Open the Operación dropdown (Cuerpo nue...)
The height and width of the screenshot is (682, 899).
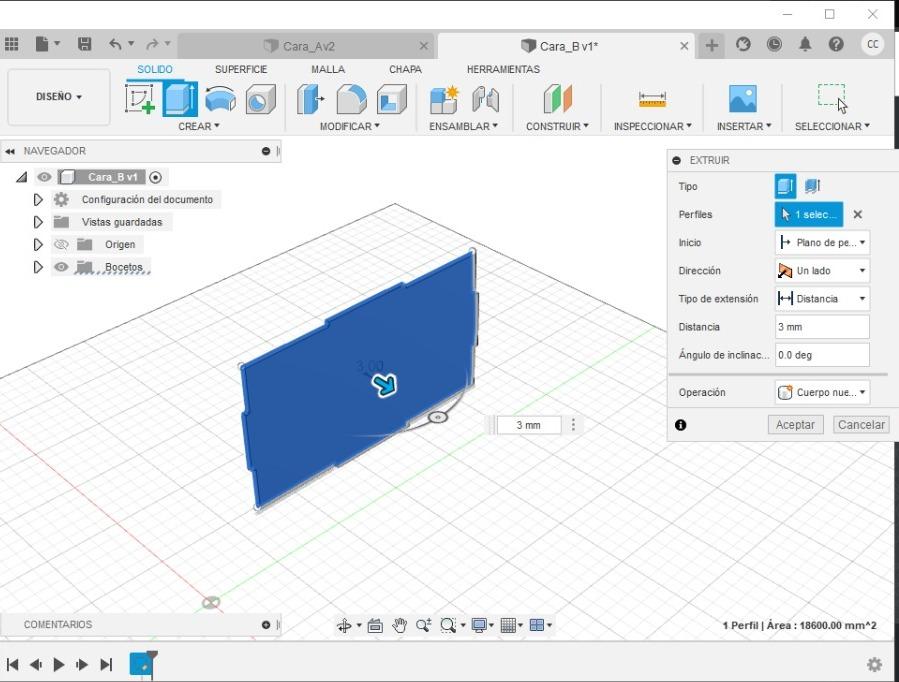tap(822, 393)
